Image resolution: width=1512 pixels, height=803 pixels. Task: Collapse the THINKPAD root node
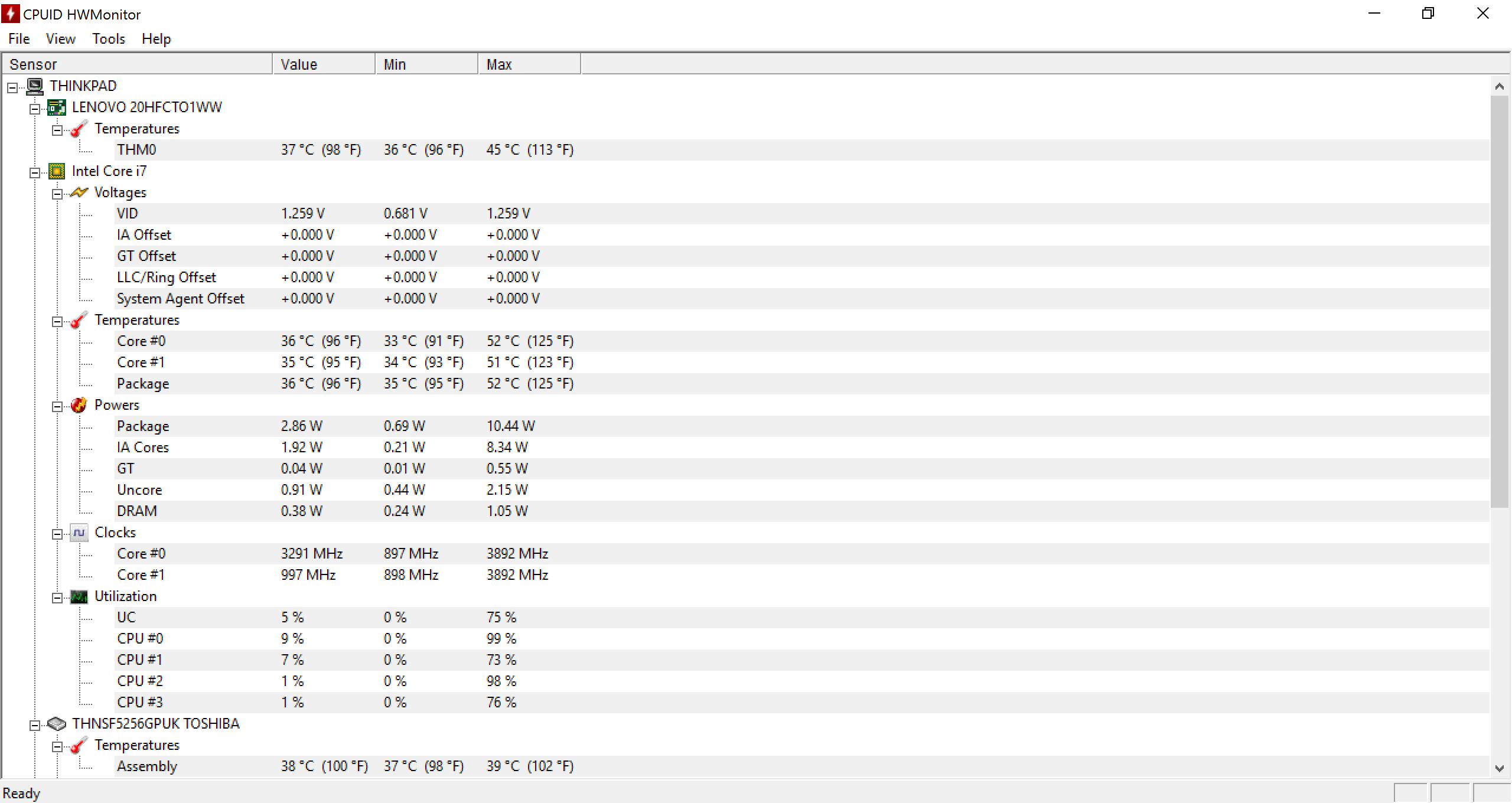click(x=12, y=88)
